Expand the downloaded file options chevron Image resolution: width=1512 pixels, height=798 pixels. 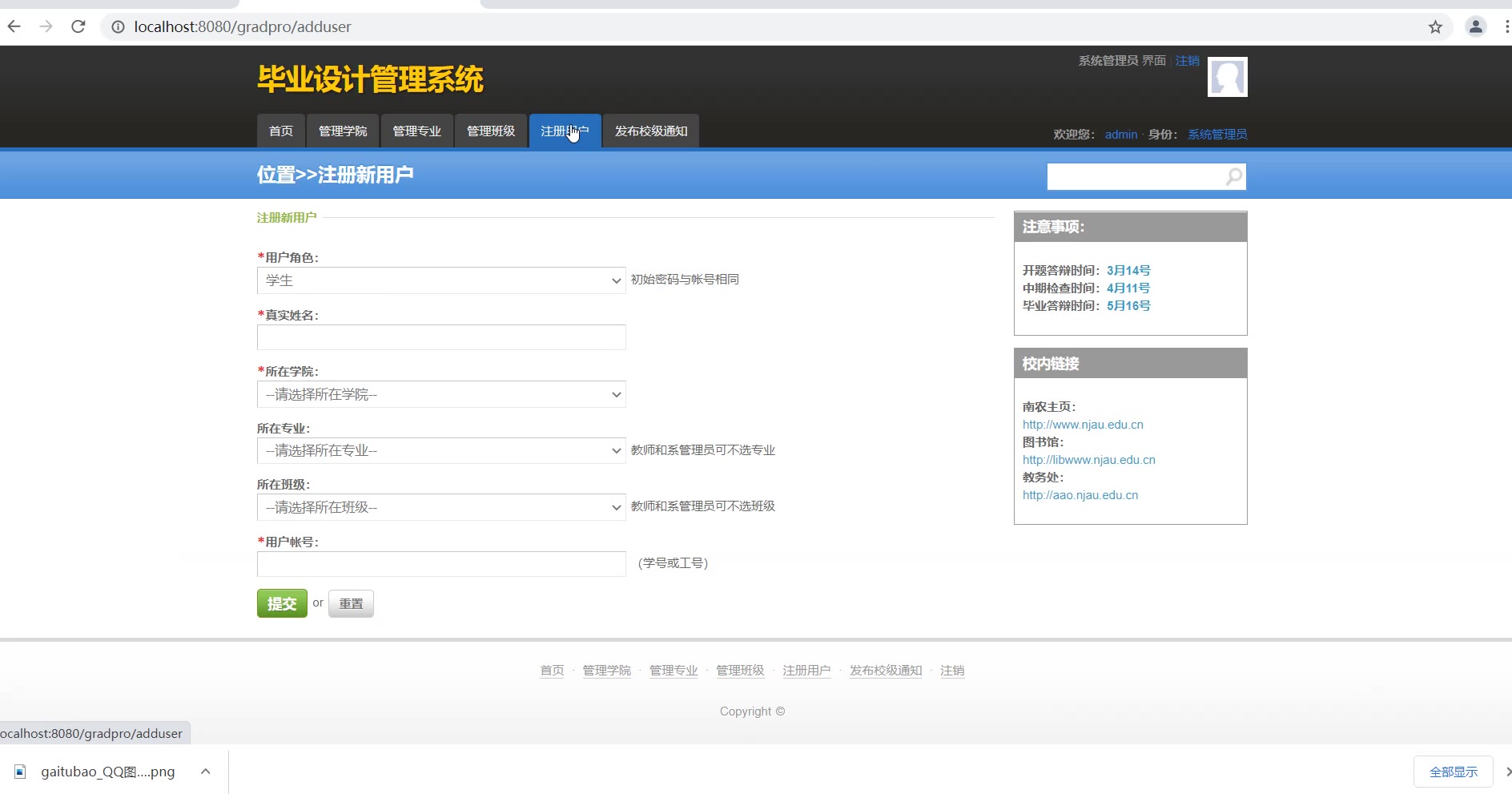206,772
